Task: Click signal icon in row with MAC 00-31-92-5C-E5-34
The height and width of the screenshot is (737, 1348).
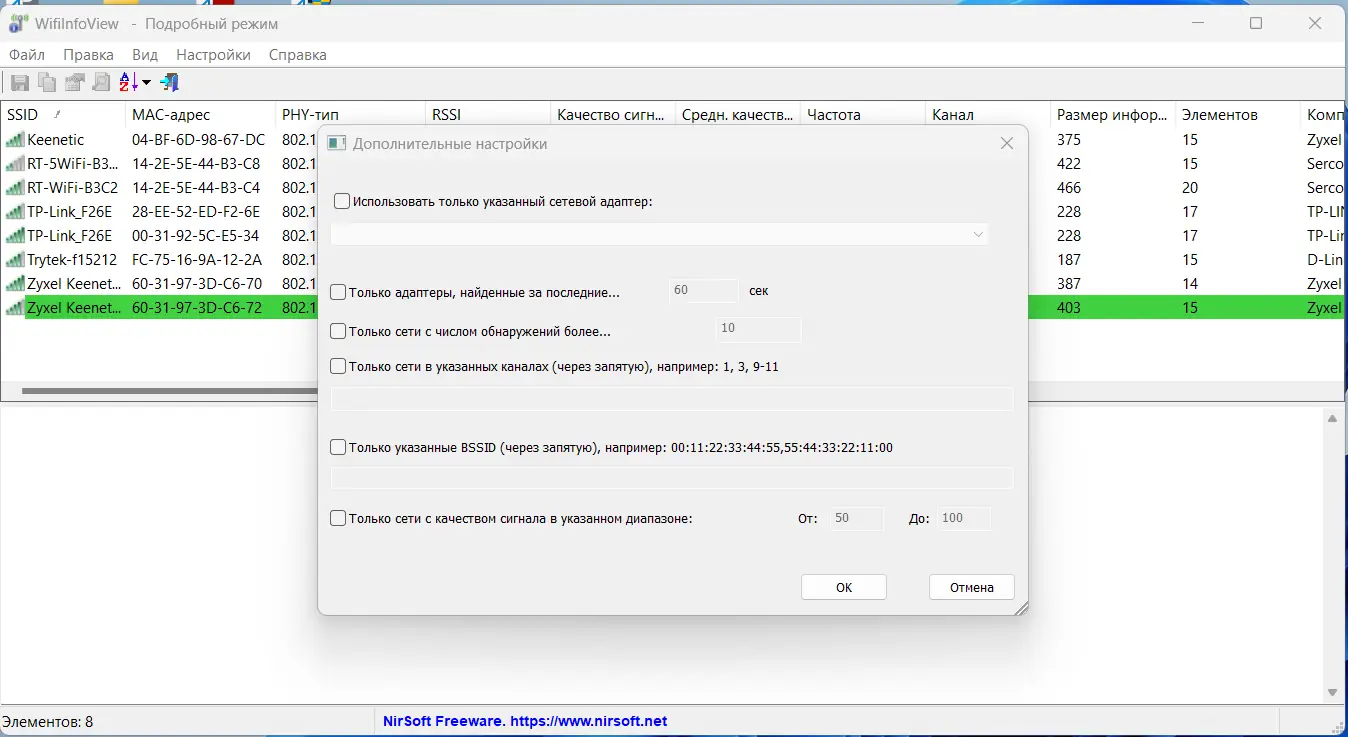Action: [x=15, y=236]
